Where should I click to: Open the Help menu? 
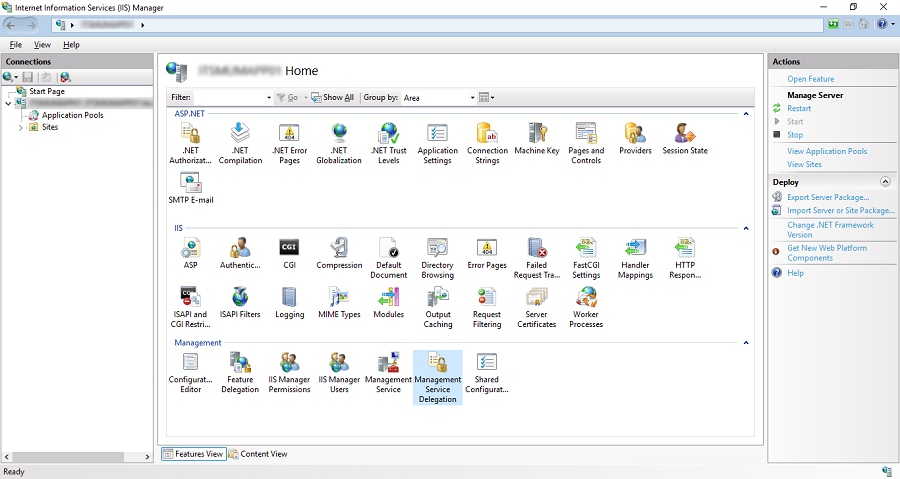(71, 45)
